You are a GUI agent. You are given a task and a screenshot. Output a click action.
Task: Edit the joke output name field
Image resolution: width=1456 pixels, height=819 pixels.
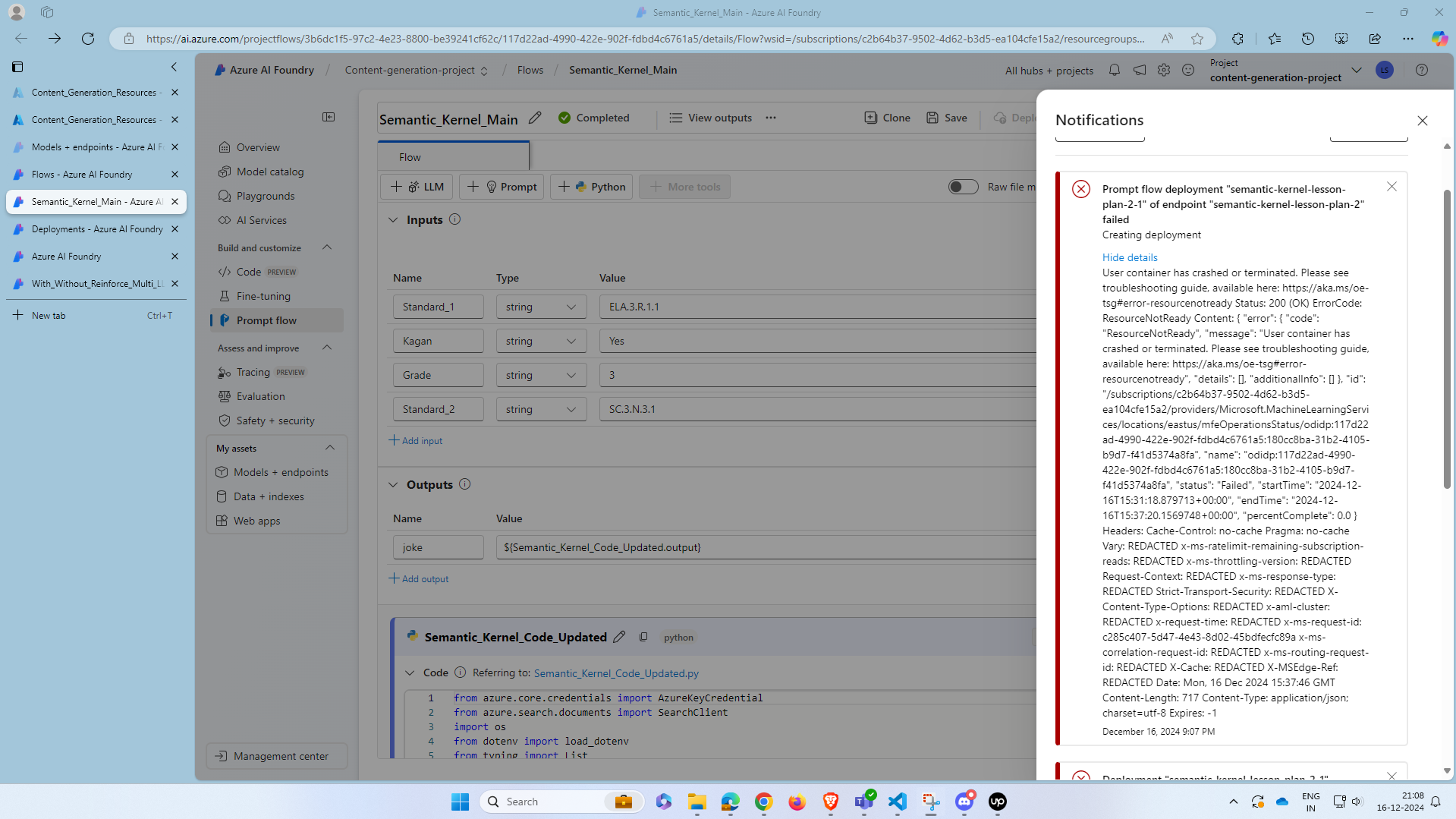click(438, 547)
